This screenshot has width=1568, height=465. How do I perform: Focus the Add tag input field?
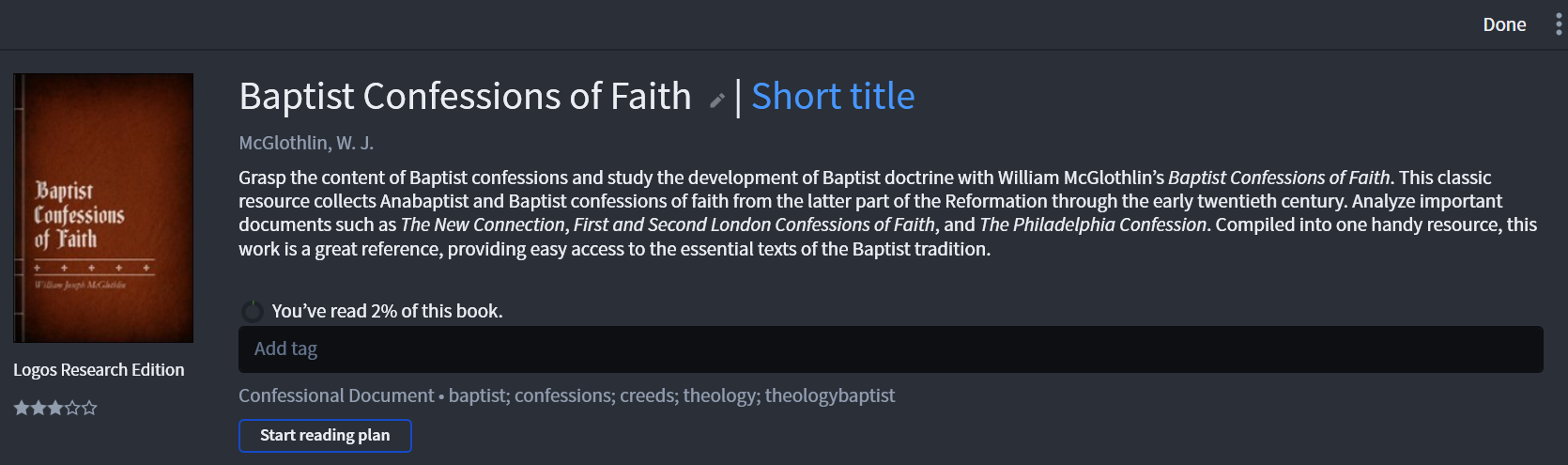[x=890, y=349]
